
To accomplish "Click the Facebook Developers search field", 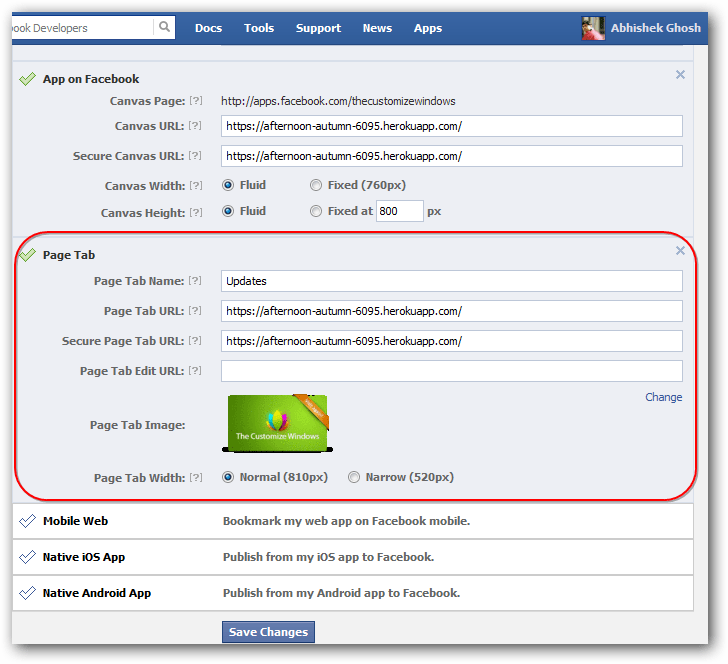I will [84, 28].
